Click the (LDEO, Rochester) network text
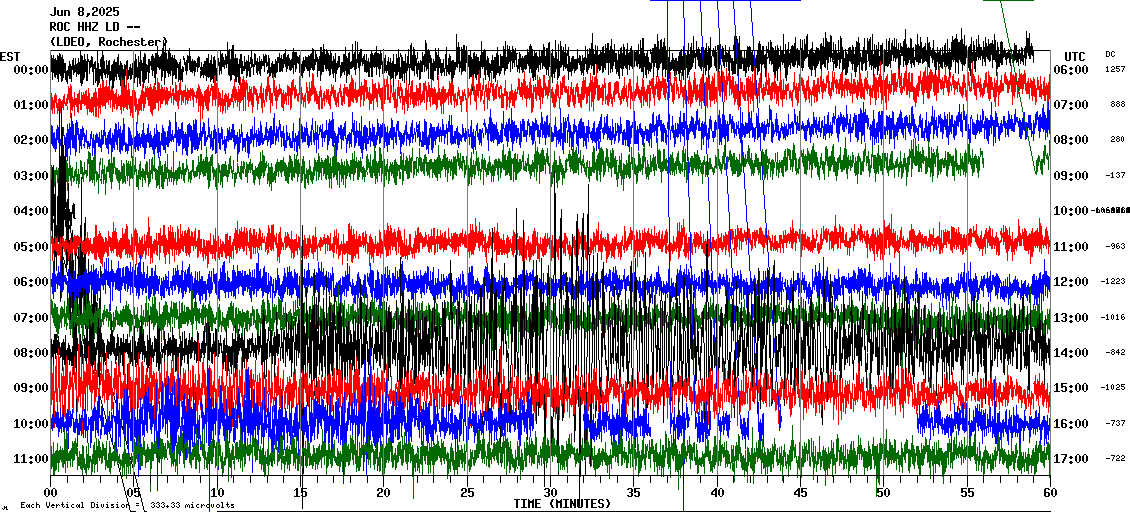The width and height of the screenshot is (1130, 519). [108, 42]
